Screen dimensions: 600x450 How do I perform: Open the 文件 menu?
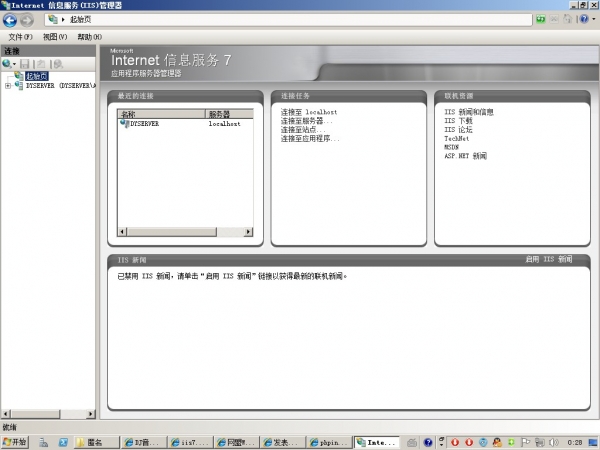tap(20, 37)
